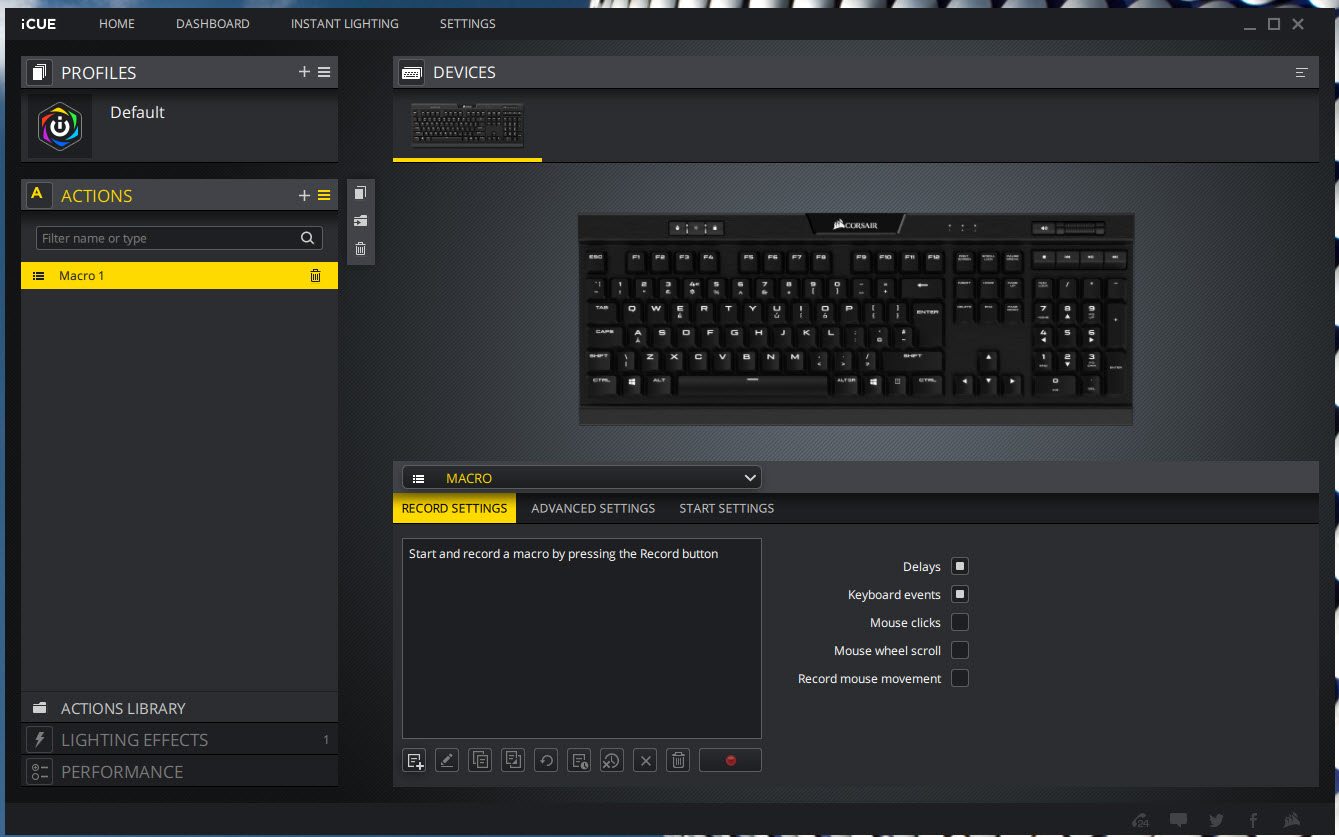Click the iCUE logo in the title bar

[x=38, y=23]
